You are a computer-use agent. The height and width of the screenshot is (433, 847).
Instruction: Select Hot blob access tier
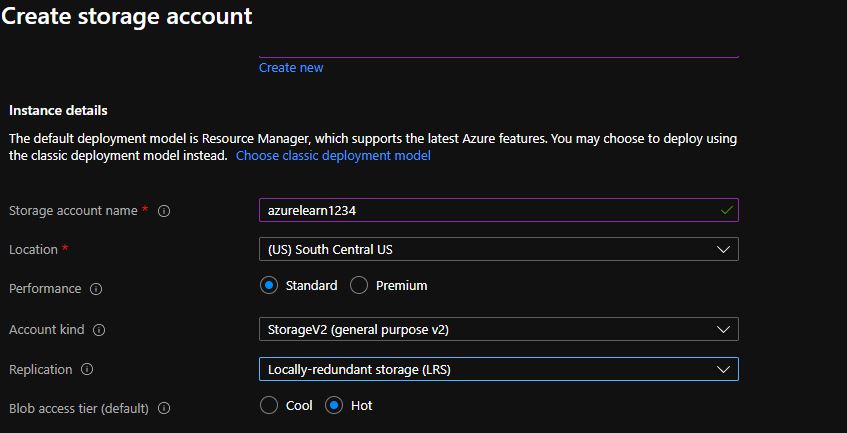point(335,405)
